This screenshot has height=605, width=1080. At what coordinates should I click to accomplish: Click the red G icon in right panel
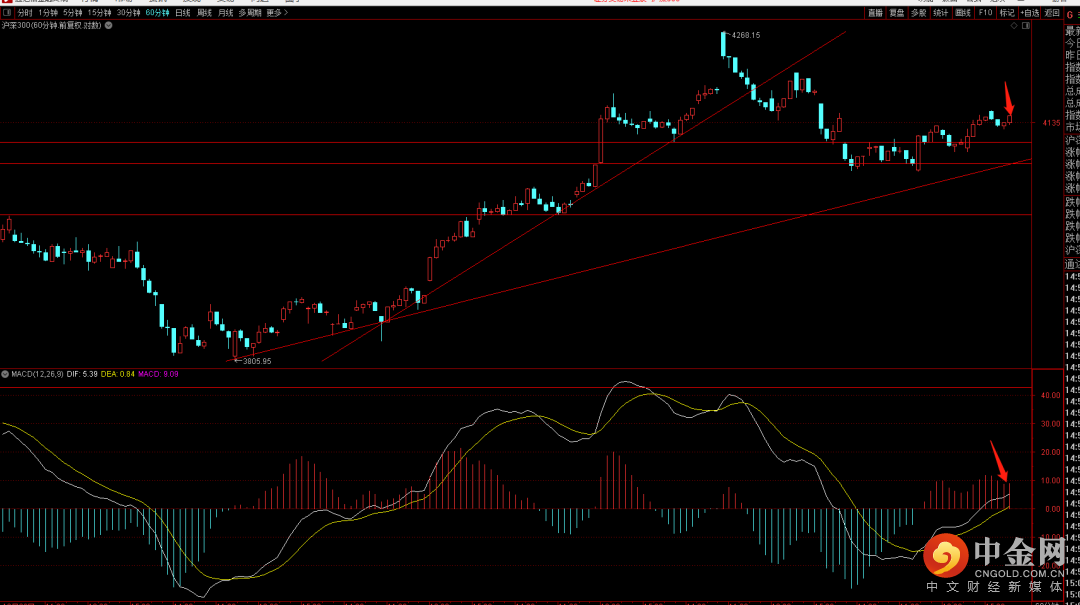point(1070,14)
